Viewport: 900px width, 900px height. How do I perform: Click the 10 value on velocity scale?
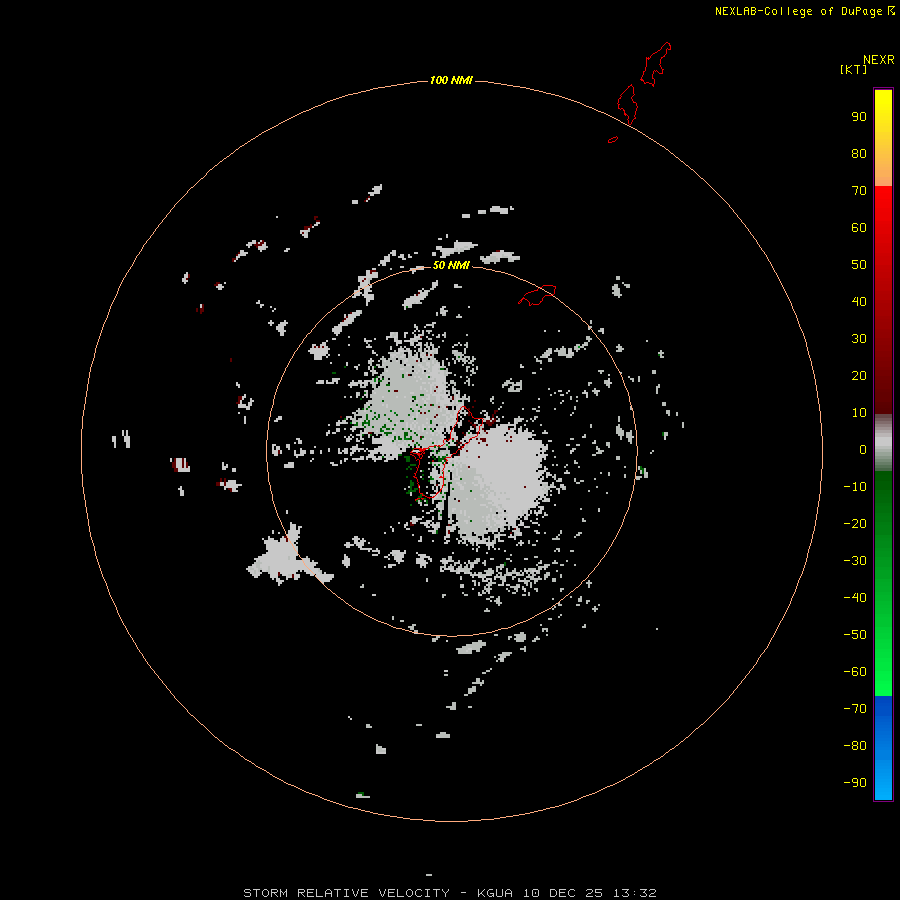(x=859, y=413)
